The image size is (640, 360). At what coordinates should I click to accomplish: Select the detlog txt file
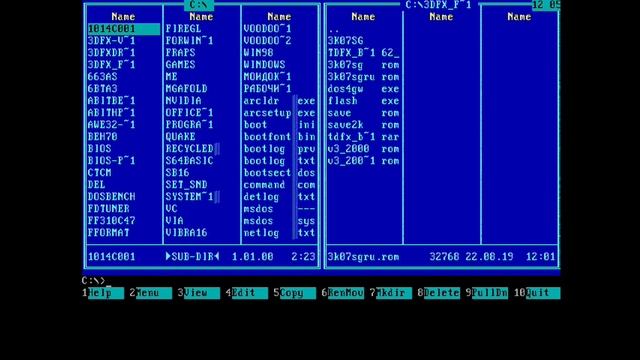[279, 197]
